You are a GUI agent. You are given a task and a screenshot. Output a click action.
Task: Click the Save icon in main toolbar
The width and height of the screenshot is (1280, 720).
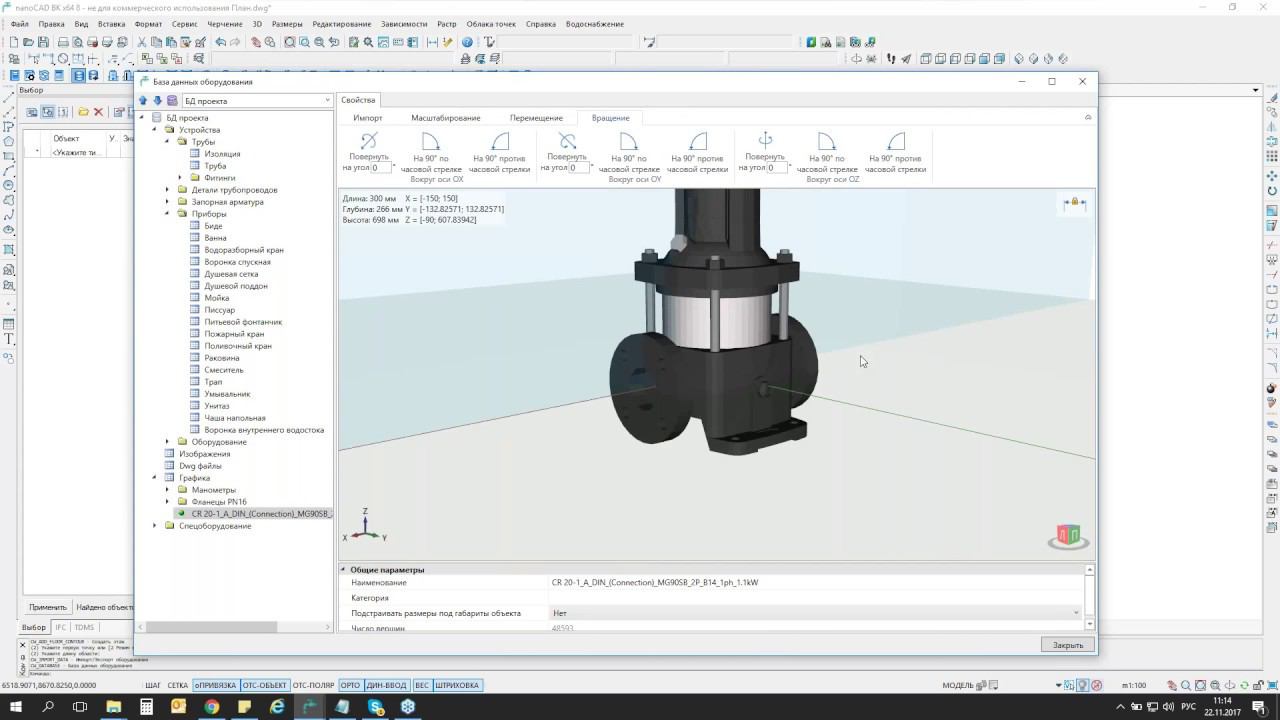pyautogui.click(x=43, y=42)
